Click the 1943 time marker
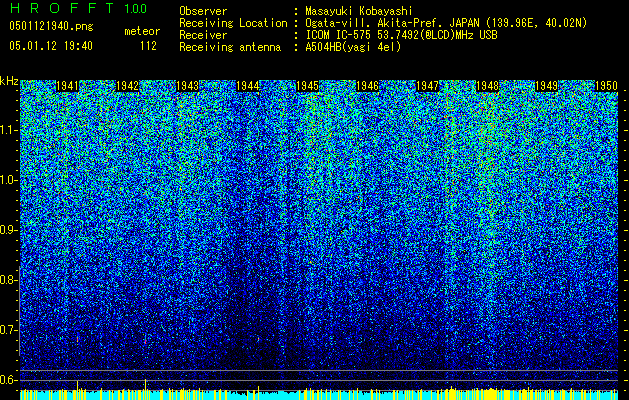 click(x=187, y=86)
